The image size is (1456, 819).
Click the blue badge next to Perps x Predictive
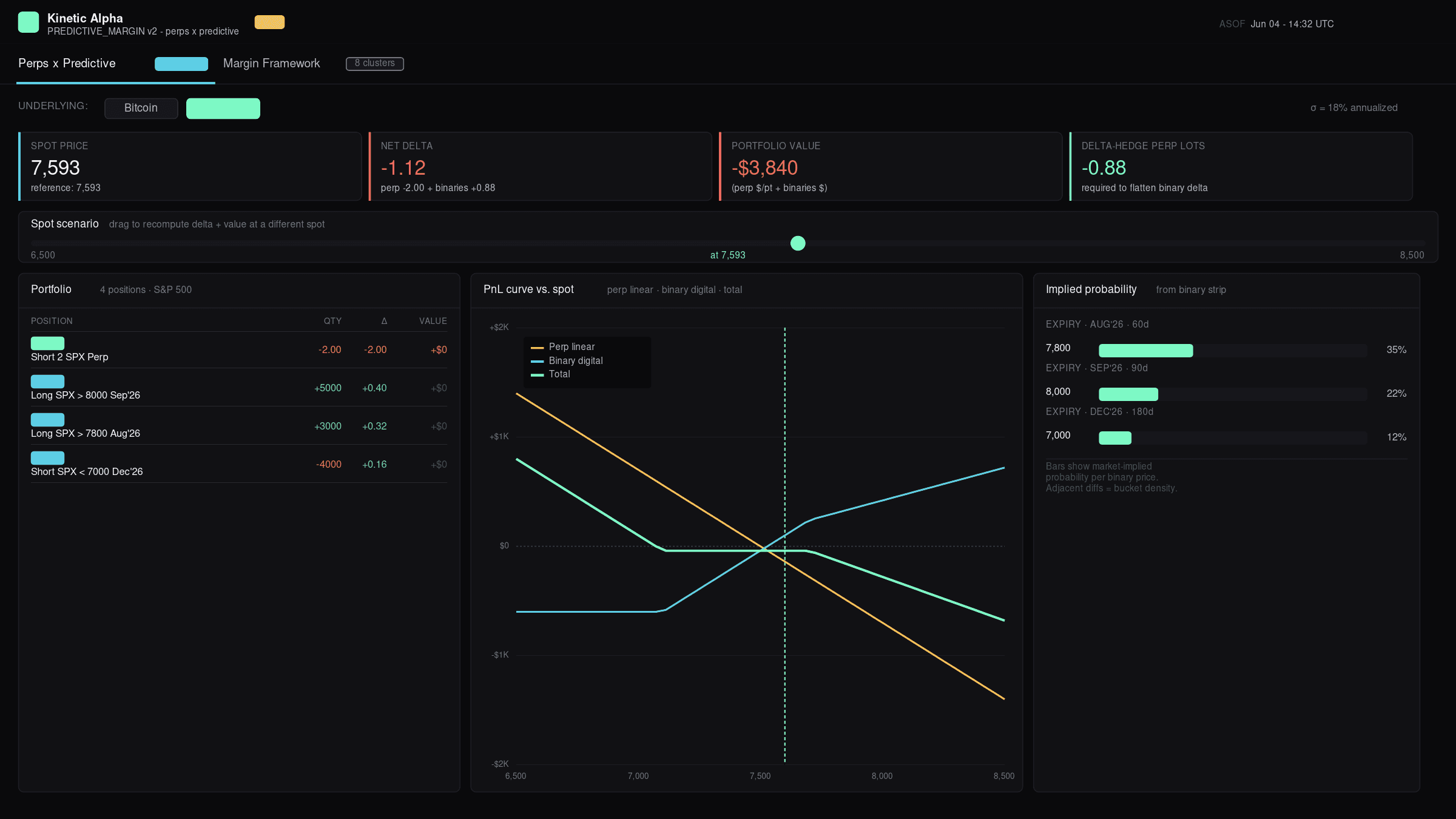(181, 64)
